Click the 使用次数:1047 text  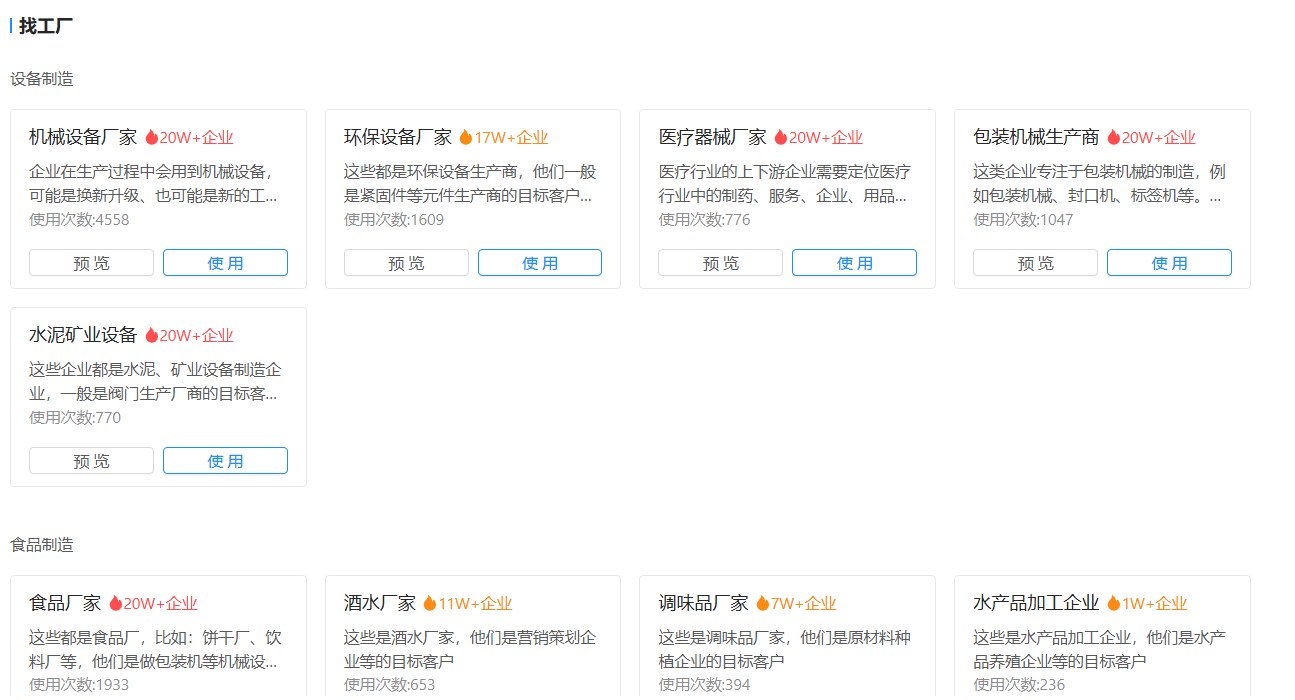pos(1023,219)
